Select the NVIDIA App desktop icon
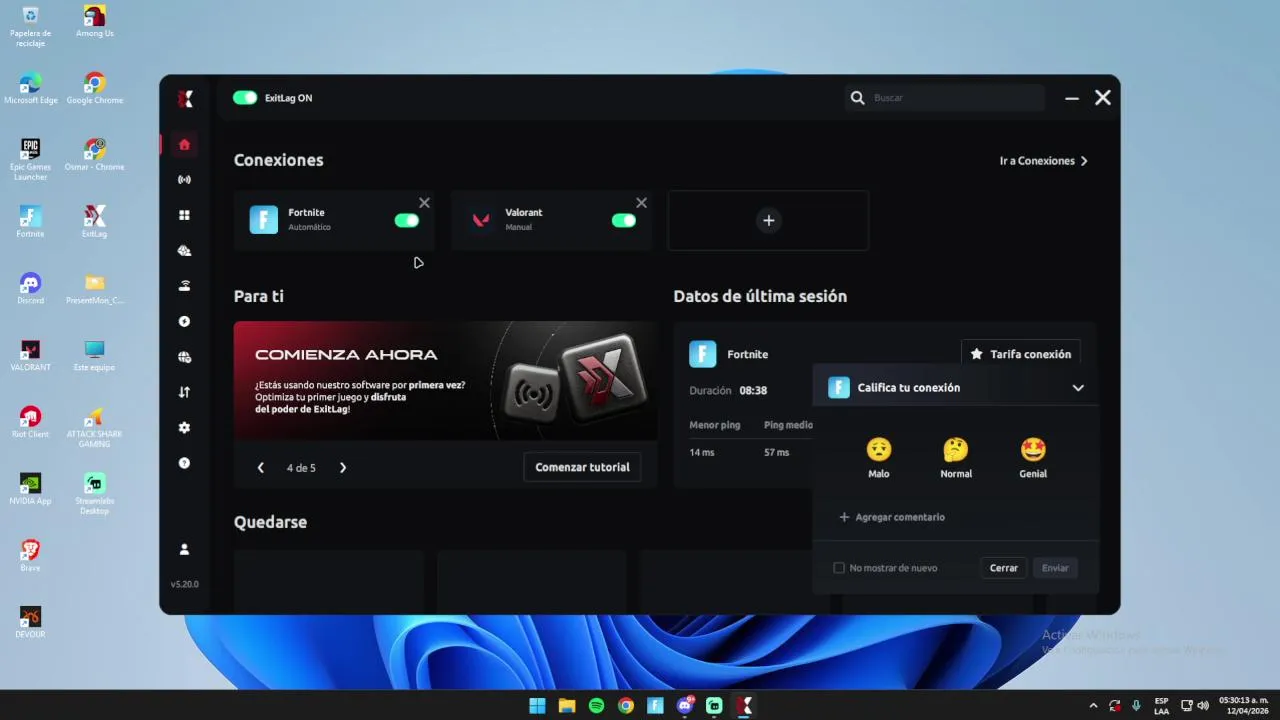This screenshot has width=1280, height=720. pyautogui.click(x=31, y=489)
